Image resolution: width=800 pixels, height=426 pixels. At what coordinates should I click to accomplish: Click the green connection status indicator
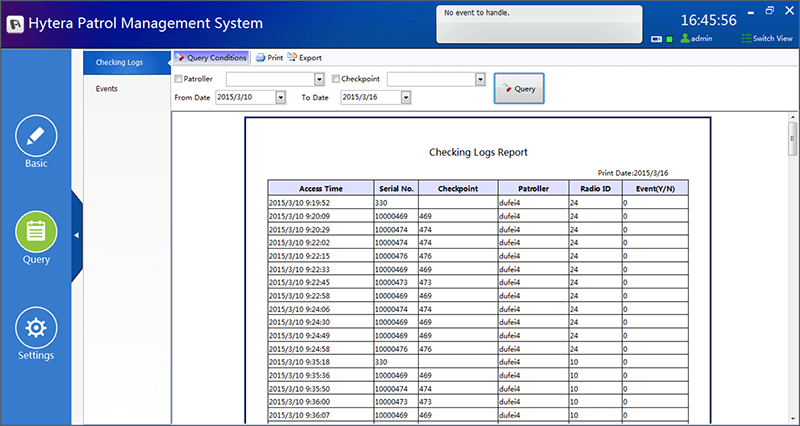[x=668, y=39]
